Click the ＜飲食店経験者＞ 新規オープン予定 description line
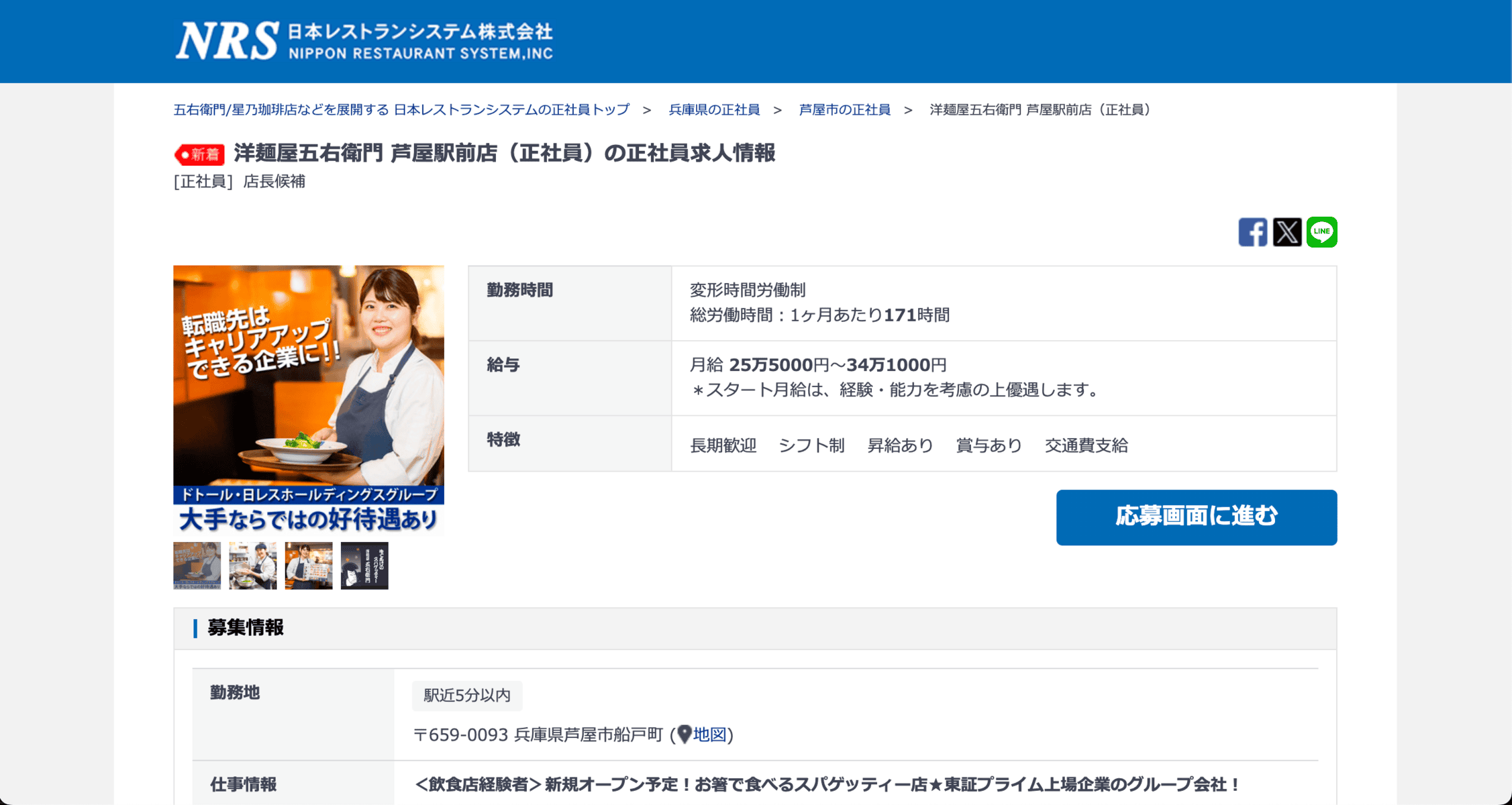This screenshot has width=1512, height=805. [x=828, y=784]
